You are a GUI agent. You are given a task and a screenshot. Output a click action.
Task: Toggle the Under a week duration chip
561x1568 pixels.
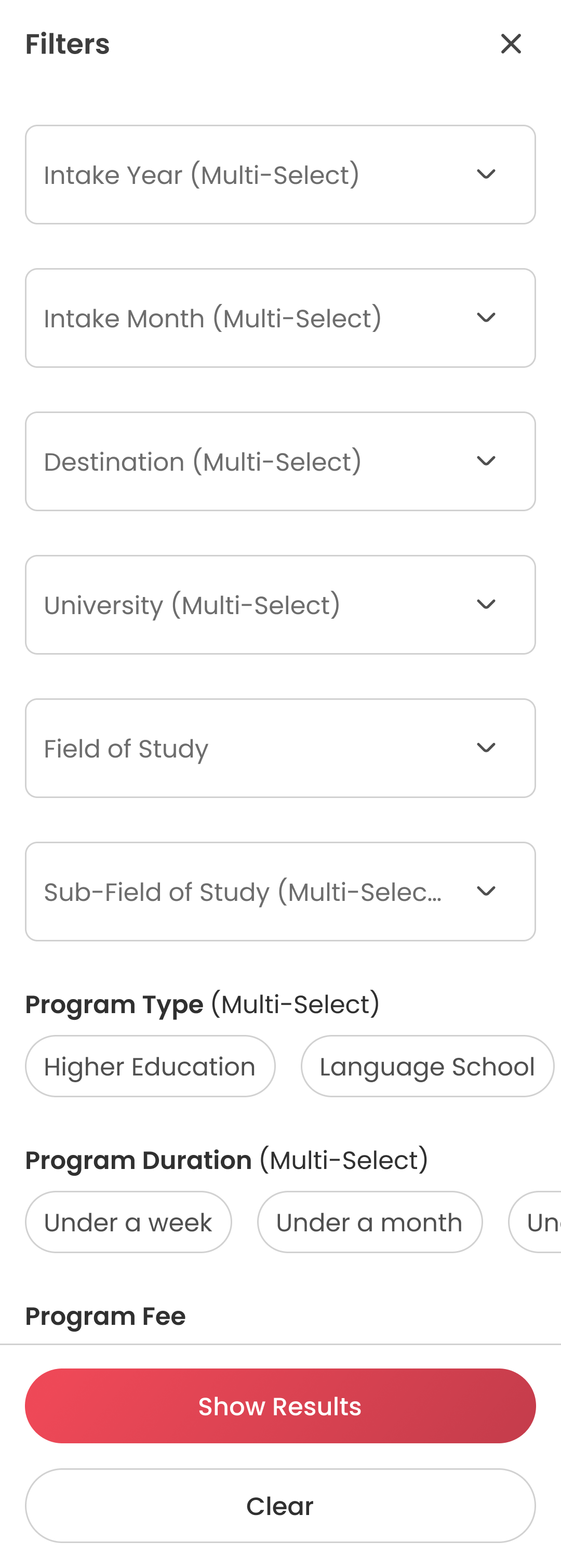click(x=128, y=1222)
